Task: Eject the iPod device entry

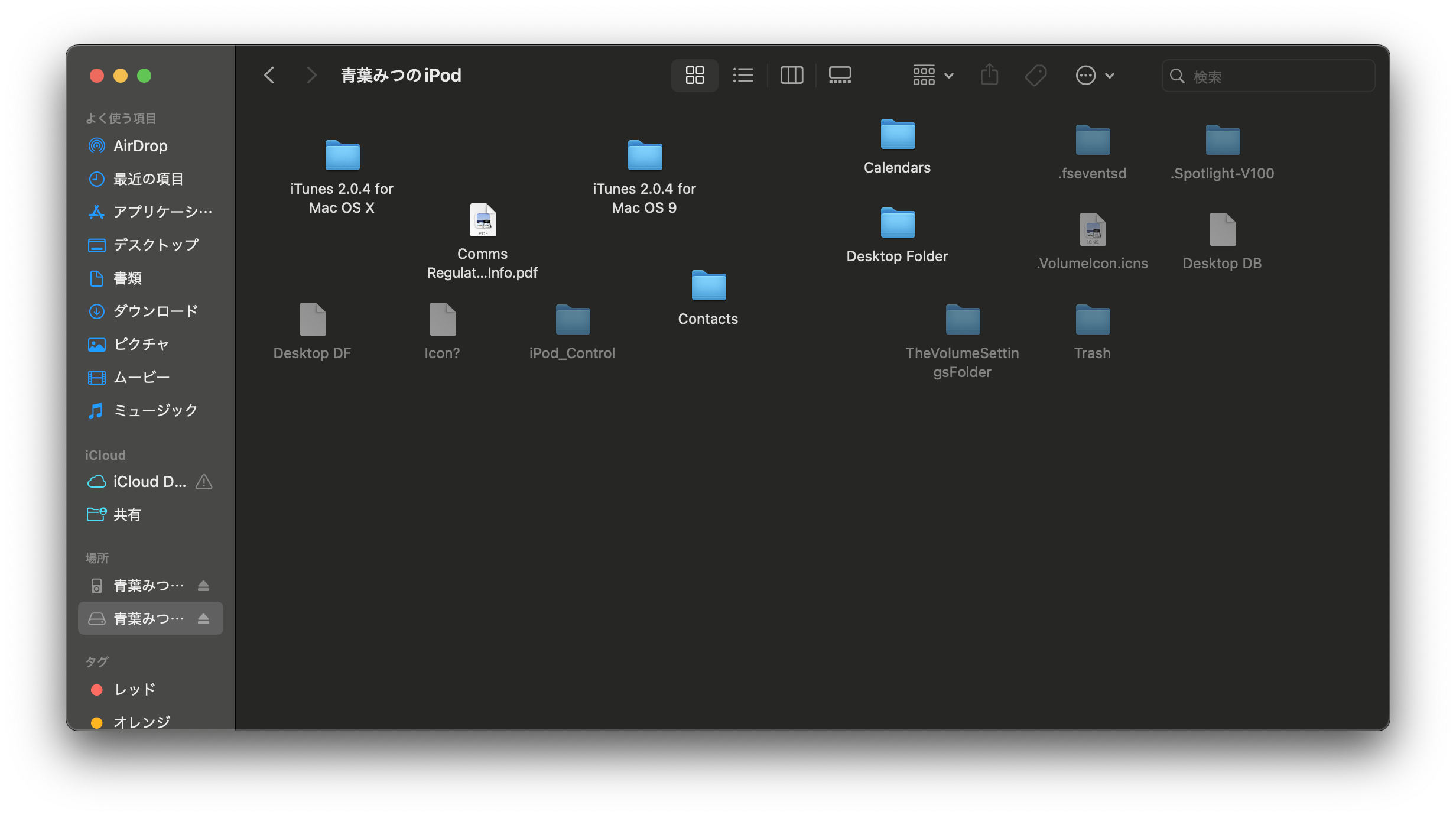Action: click(x=203, y=586)
